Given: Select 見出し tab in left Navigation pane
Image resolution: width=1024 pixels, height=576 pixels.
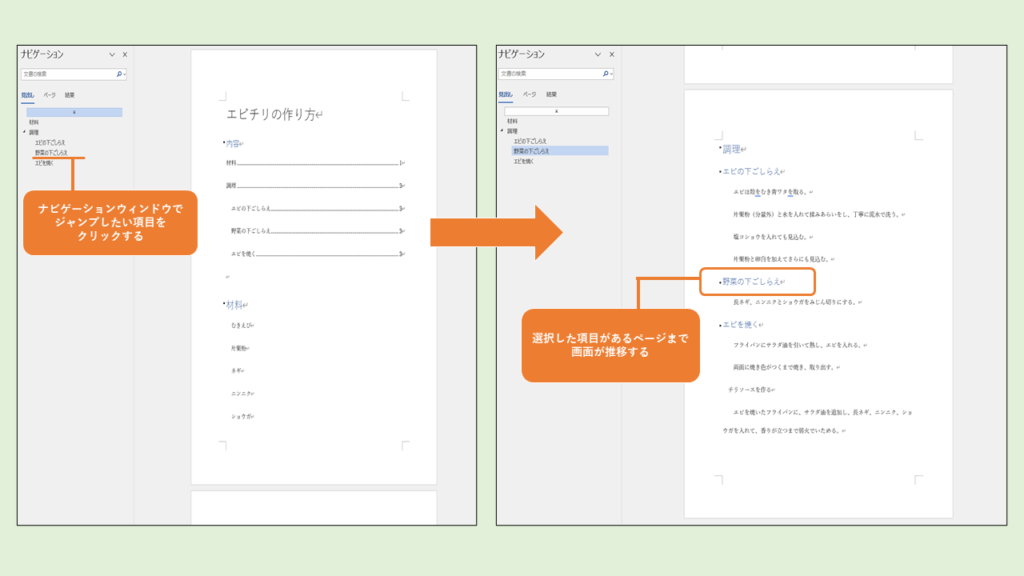Looking at the screenshot, I should coord(27,95).
